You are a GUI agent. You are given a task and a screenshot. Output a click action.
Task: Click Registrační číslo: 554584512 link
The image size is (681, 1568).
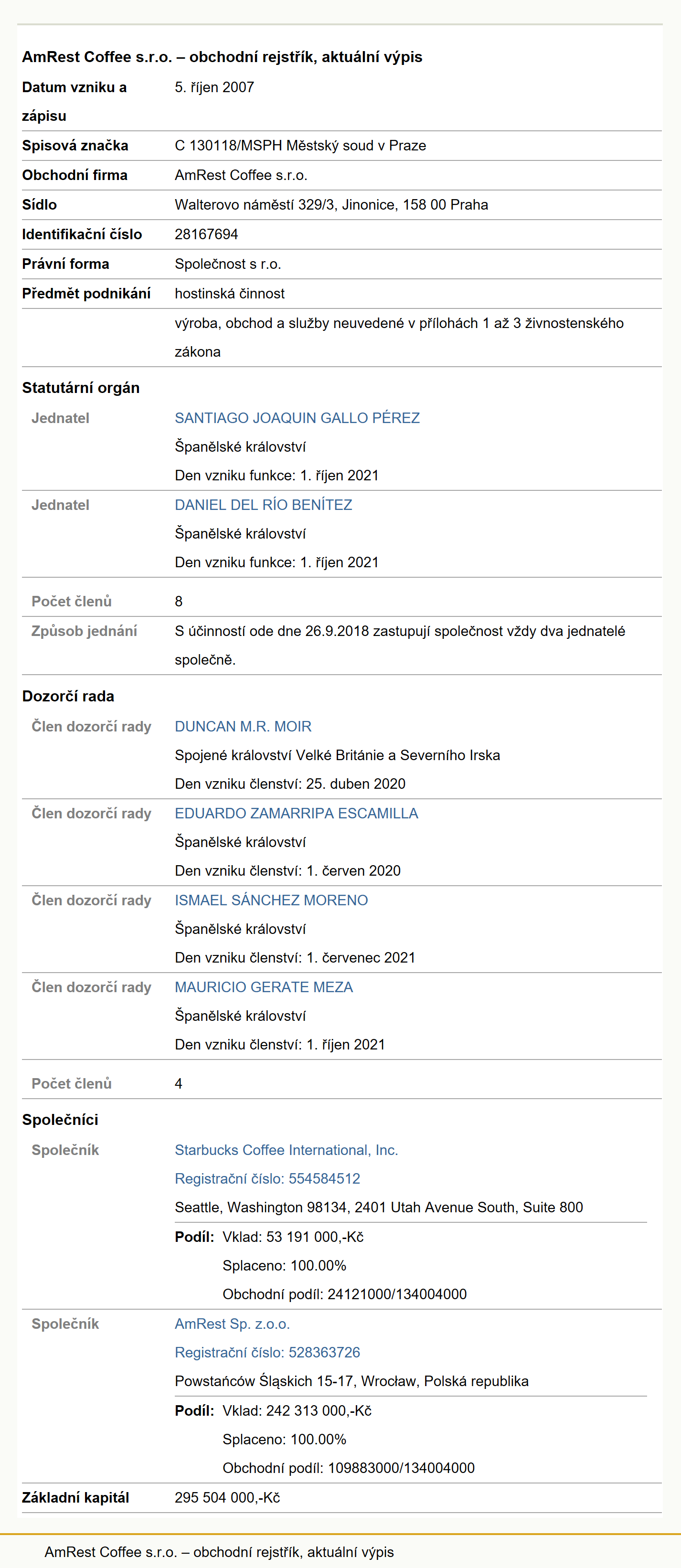coord(267,1179)
